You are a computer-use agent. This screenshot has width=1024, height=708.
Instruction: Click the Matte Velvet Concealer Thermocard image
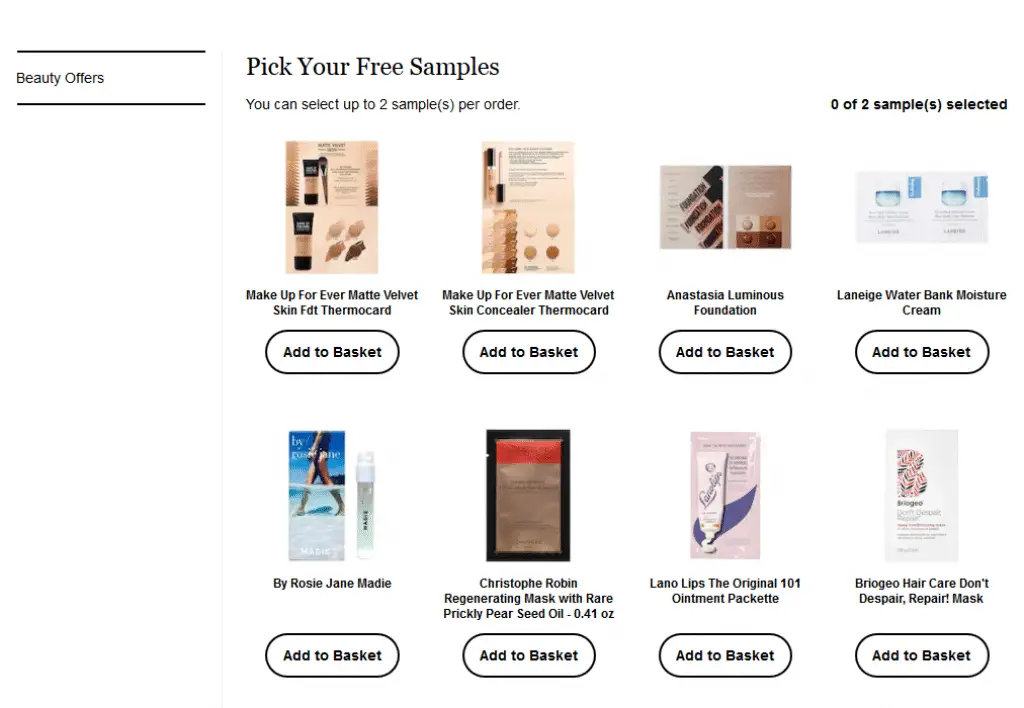528,207
